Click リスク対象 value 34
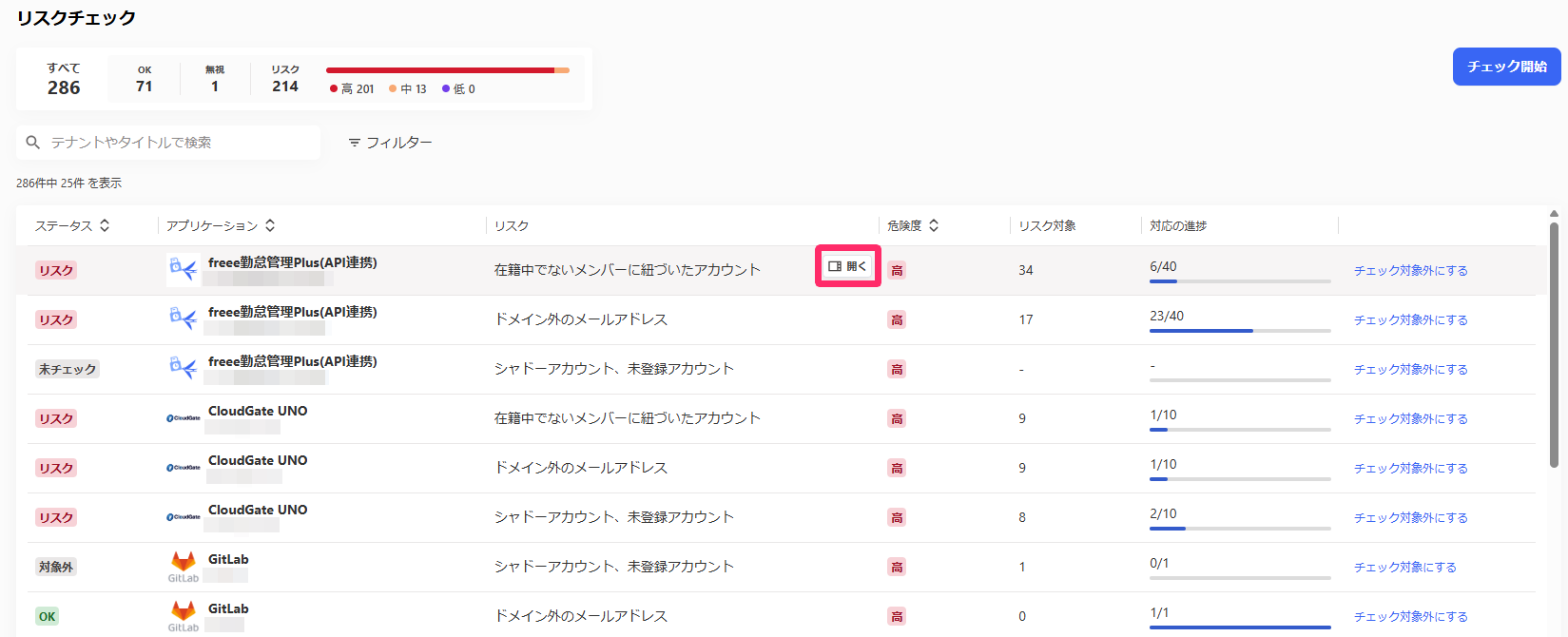1568x637 pixels. [1026, 270]
